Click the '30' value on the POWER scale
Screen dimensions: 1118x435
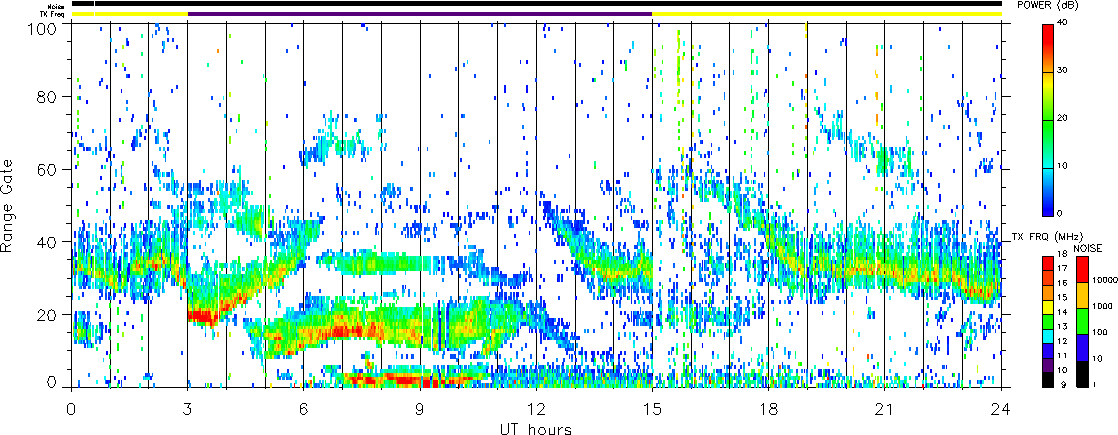[x=1061, y=72]
